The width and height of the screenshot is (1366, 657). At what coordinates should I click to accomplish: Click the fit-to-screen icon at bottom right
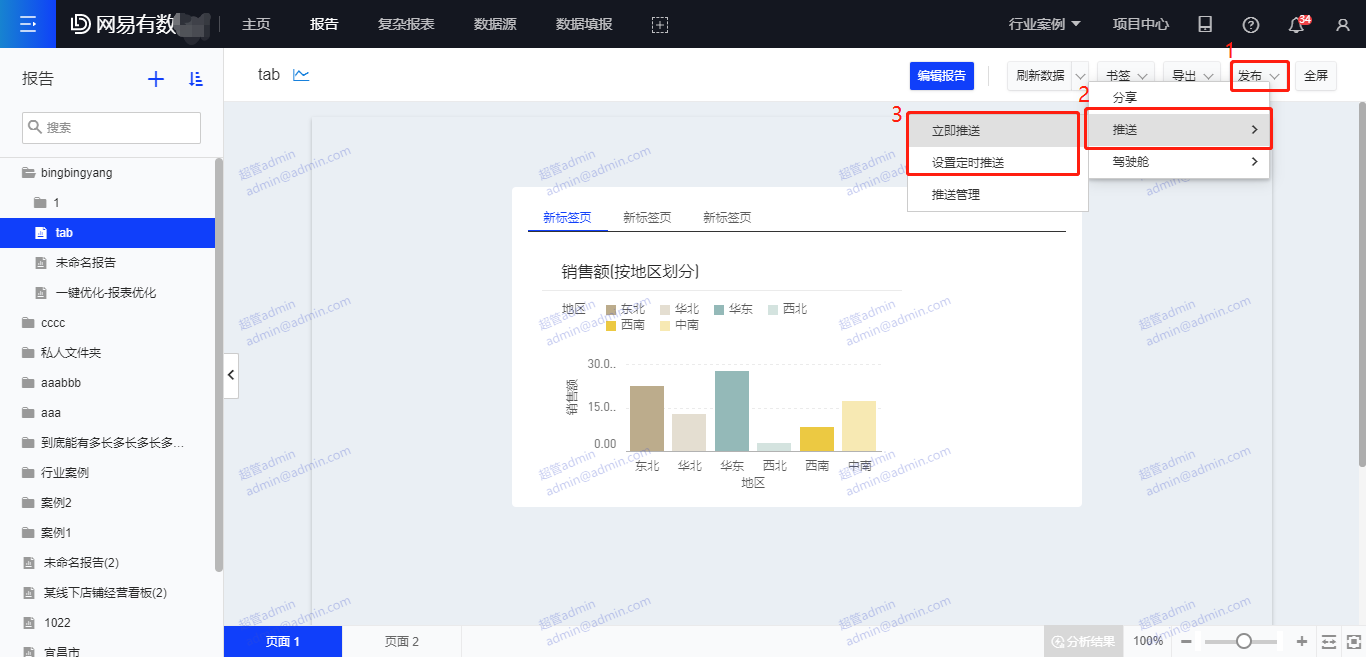pyautogui.click(x=1353, y=641)
